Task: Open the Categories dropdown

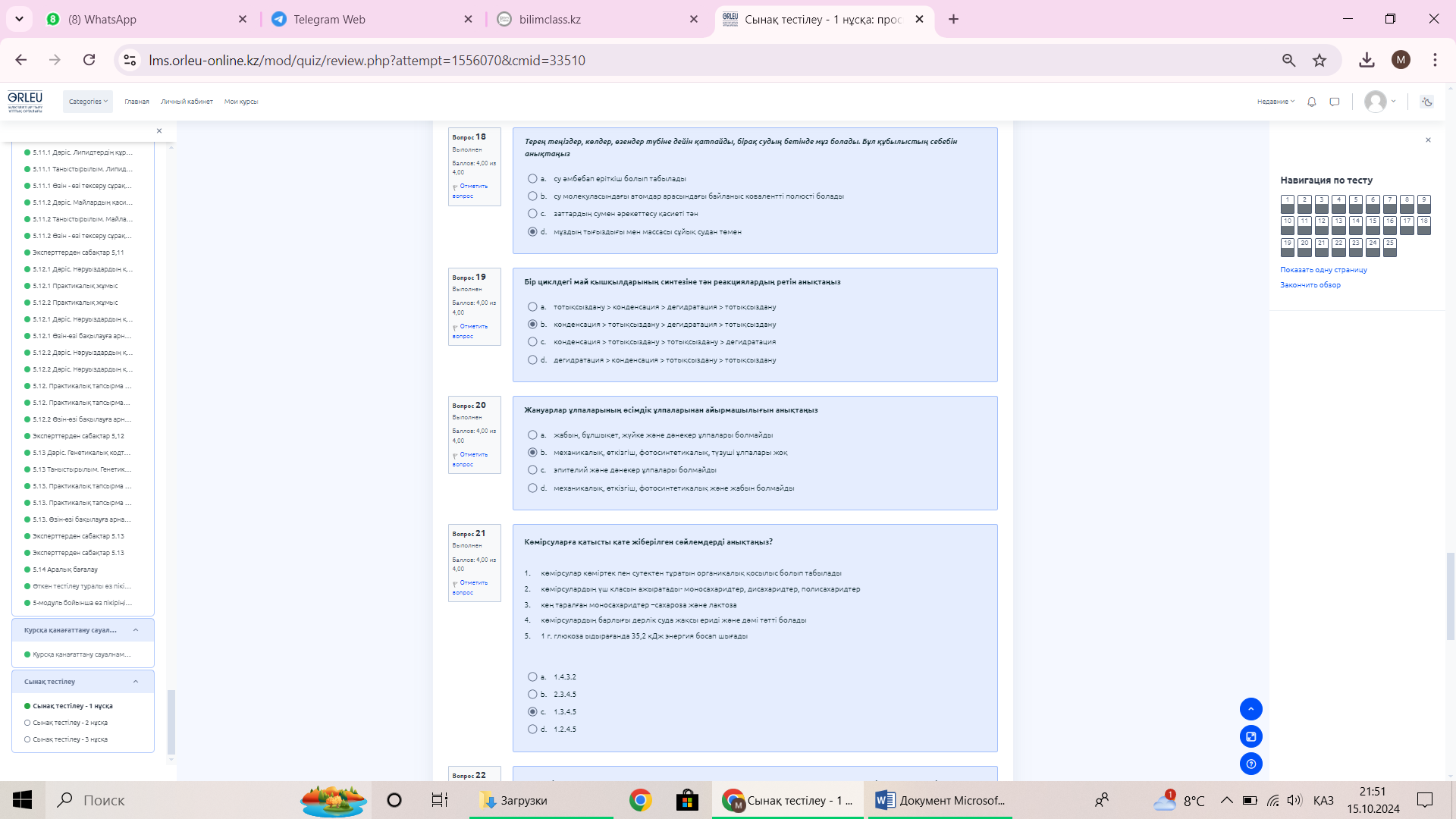Action: tap(88, 102)
